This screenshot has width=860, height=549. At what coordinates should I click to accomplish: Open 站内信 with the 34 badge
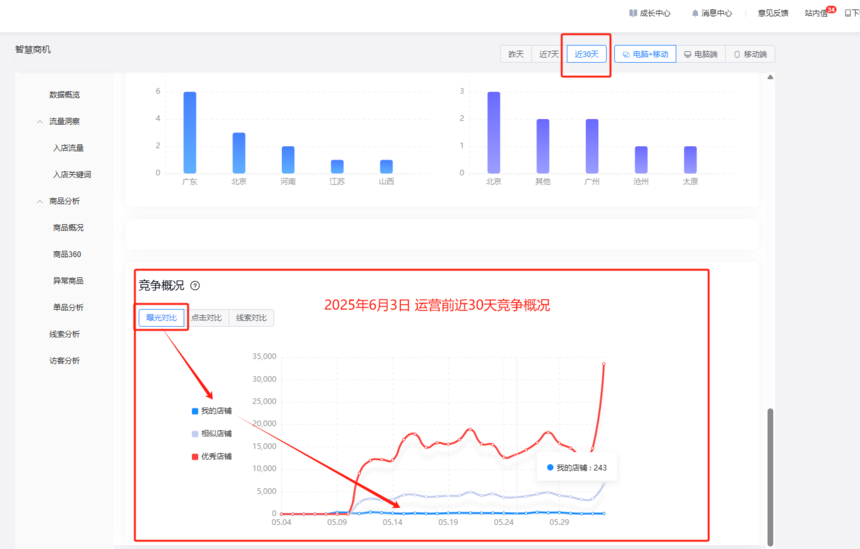(x=819, y=12)
